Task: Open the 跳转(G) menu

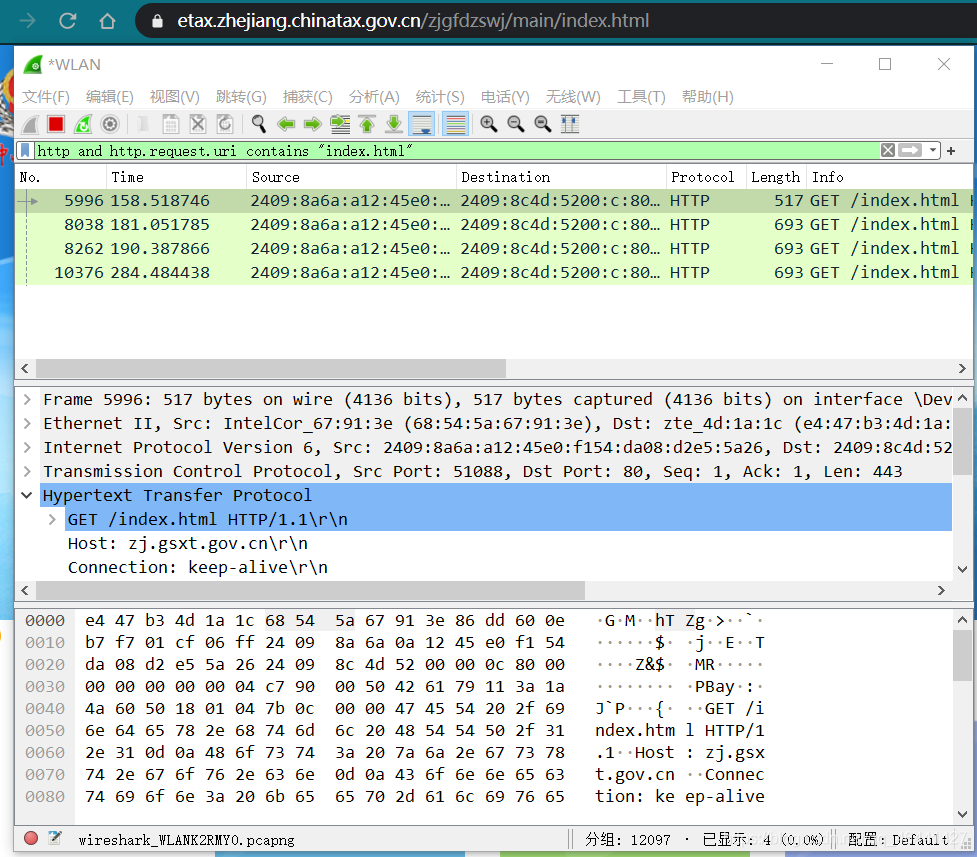Action: (241, 97)
